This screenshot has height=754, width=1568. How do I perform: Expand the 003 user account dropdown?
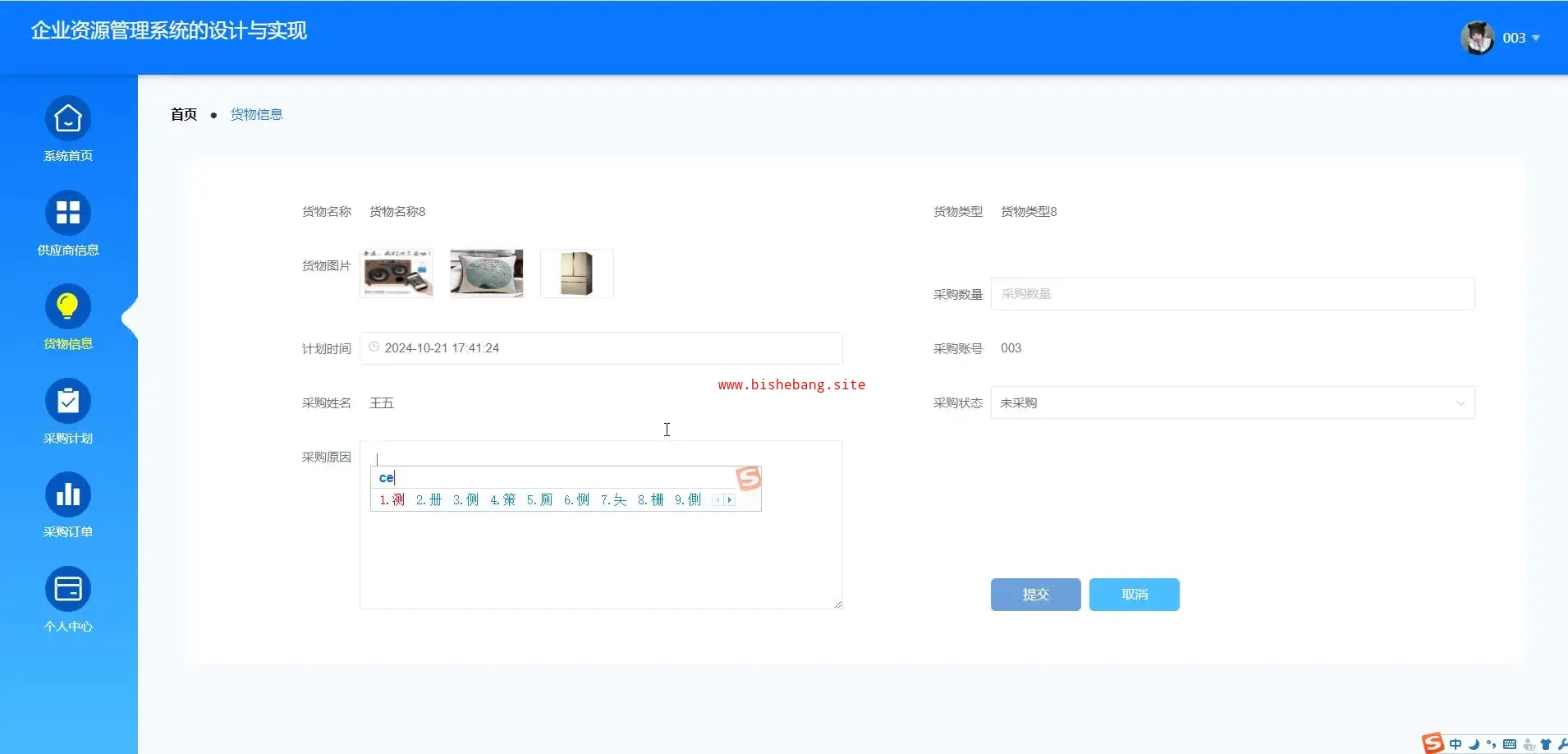click(1521, 38)
